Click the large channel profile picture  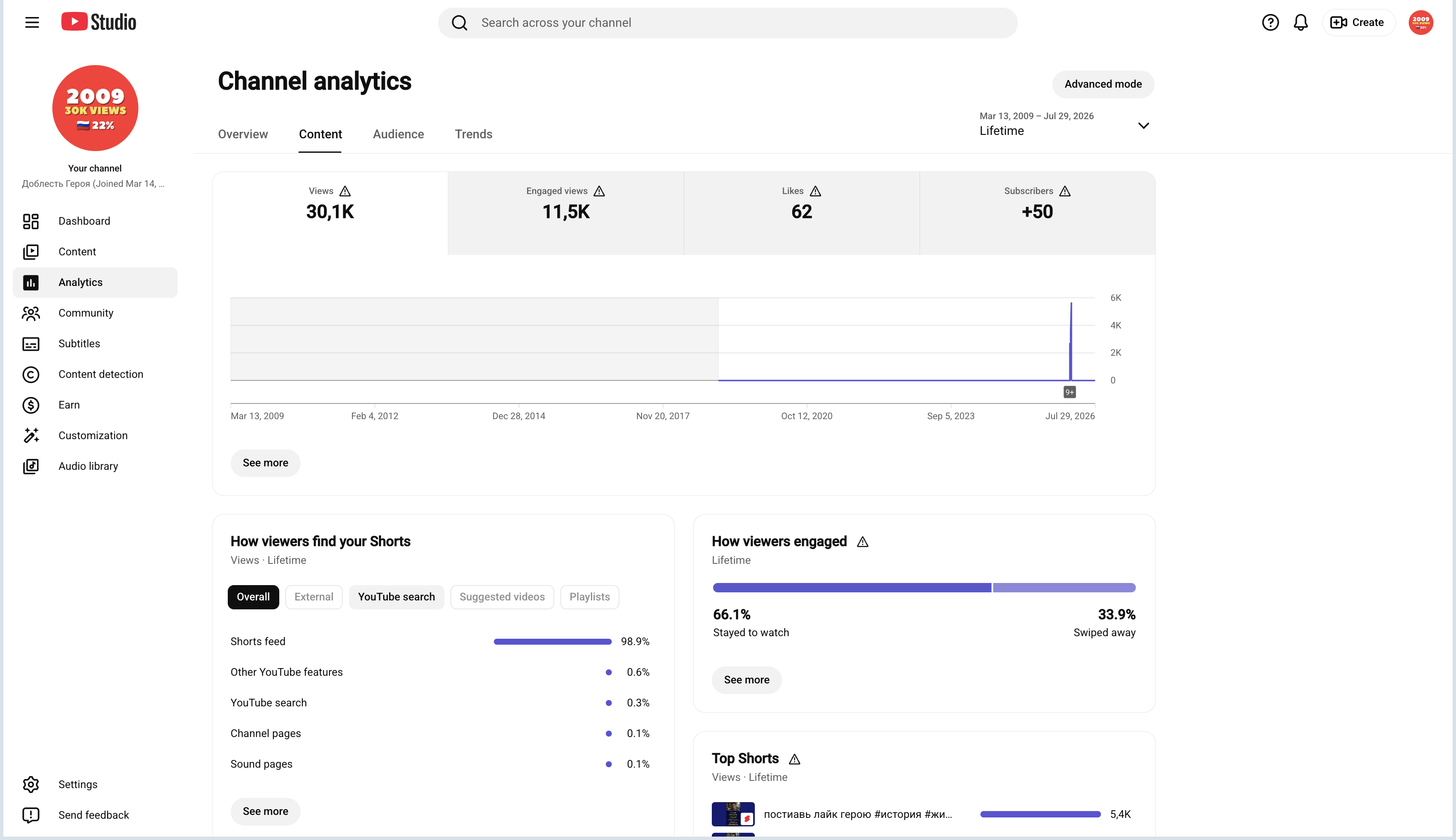point(95,108)
